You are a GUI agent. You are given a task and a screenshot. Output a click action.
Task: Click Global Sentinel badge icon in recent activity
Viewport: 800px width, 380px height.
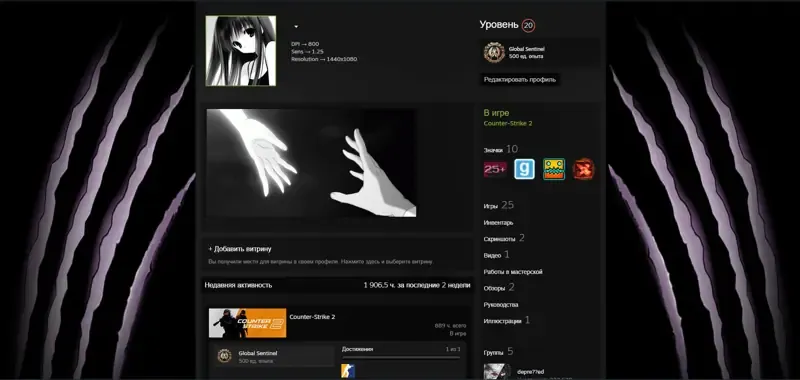pyautogui.click(x=224, y=356)
